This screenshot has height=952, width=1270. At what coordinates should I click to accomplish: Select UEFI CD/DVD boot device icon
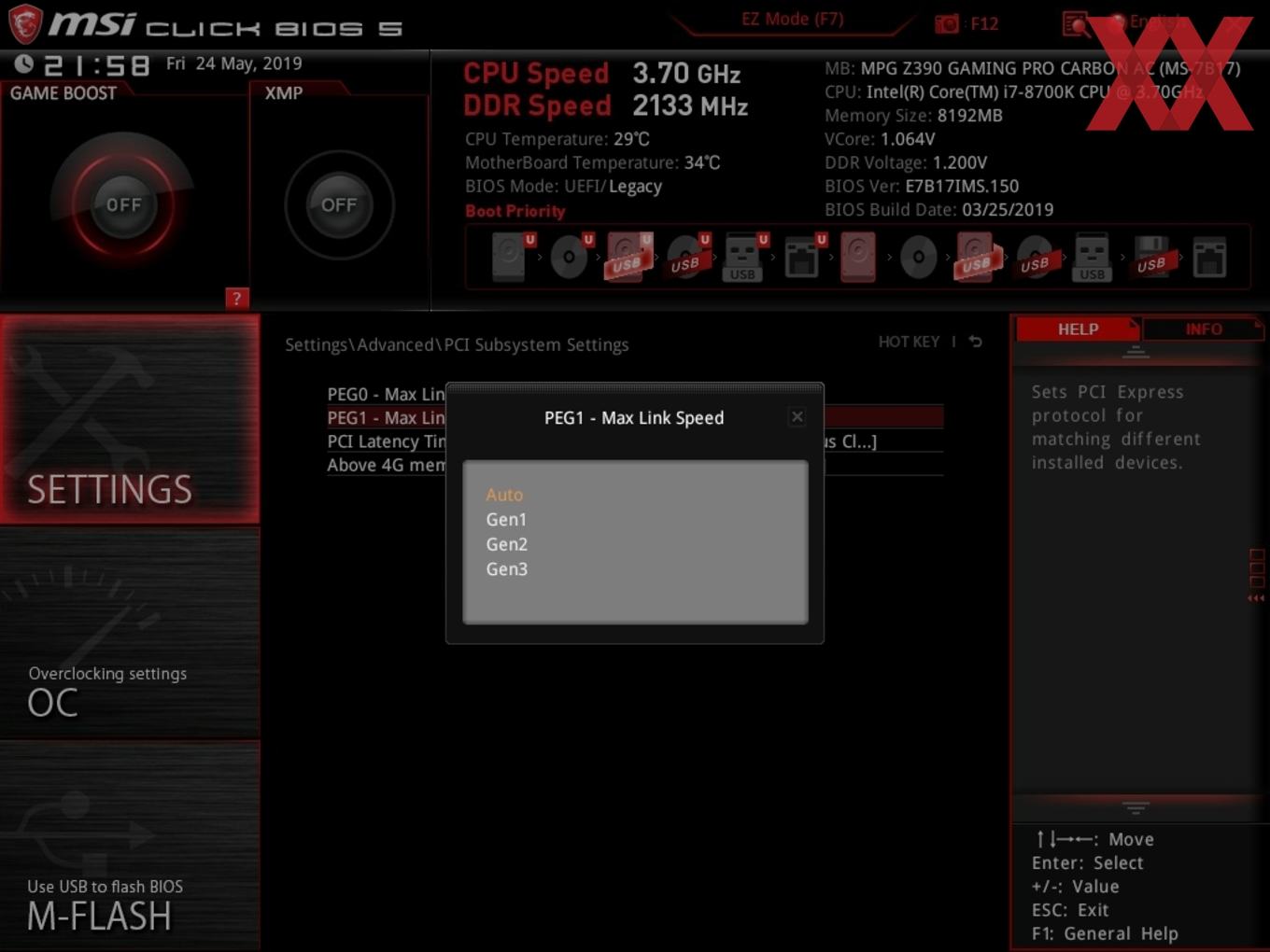(x=570, y=257)
